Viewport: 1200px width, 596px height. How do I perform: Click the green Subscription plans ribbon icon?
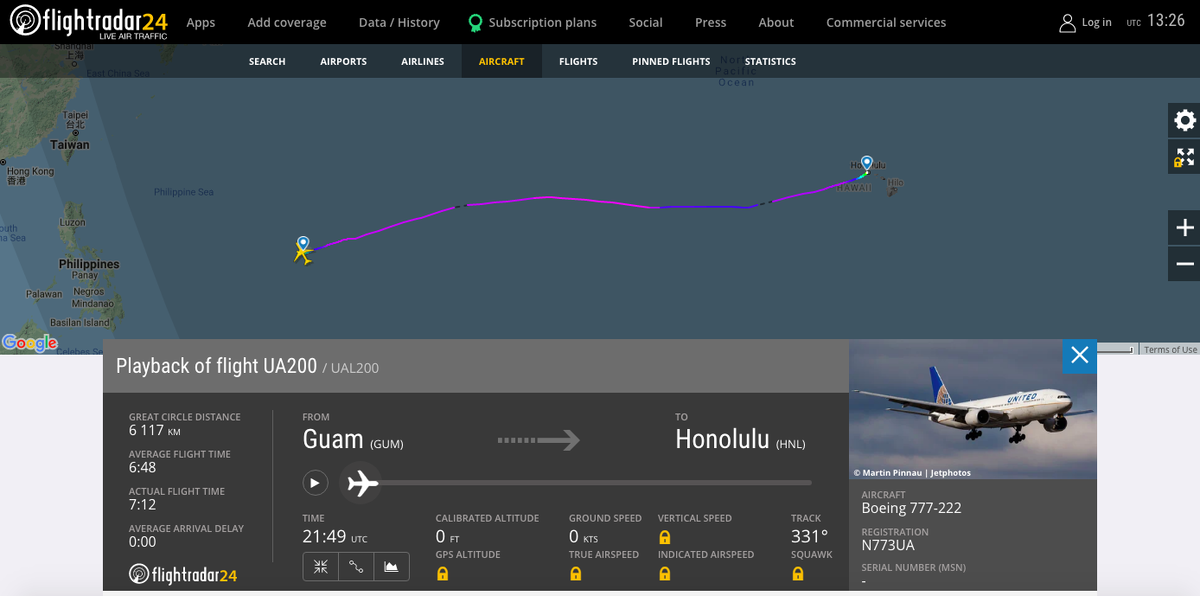475,22
